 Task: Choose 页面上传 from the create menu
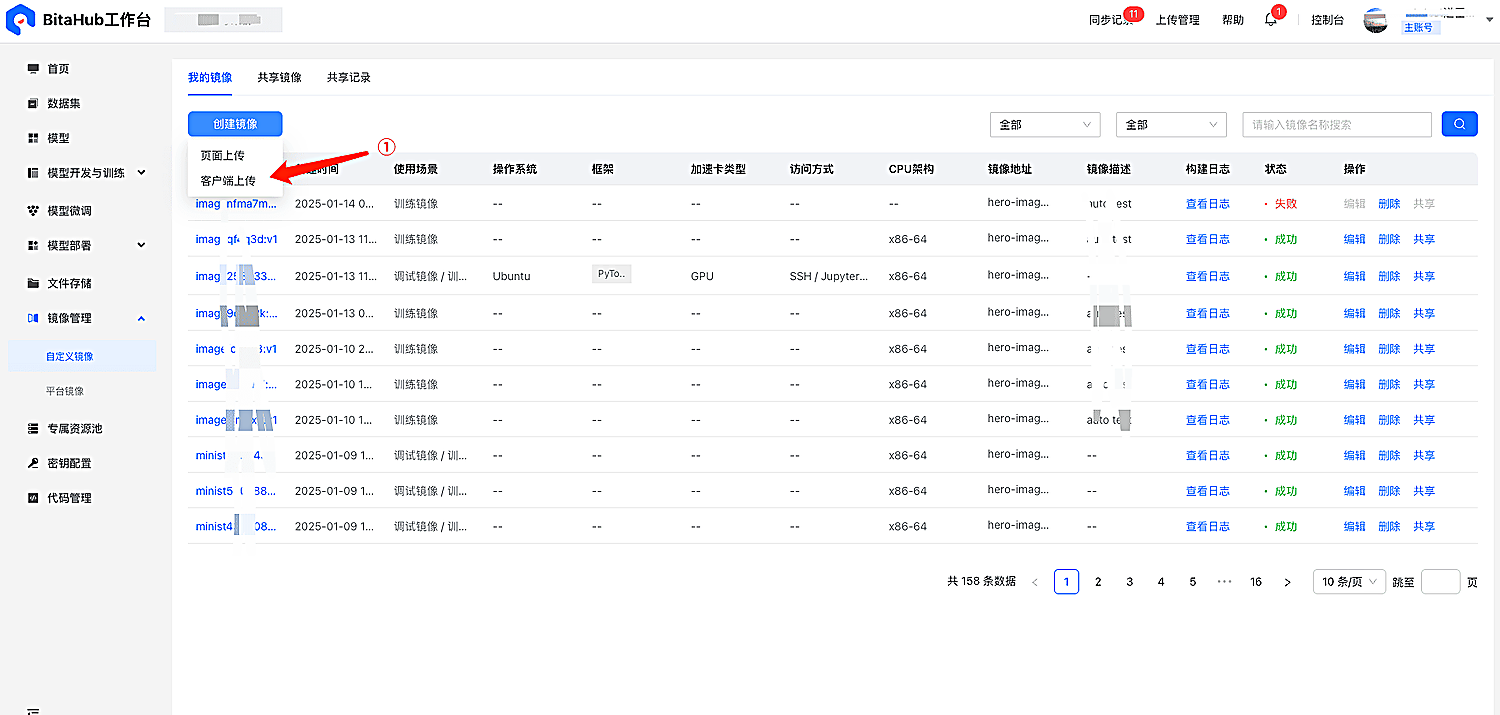223,156
